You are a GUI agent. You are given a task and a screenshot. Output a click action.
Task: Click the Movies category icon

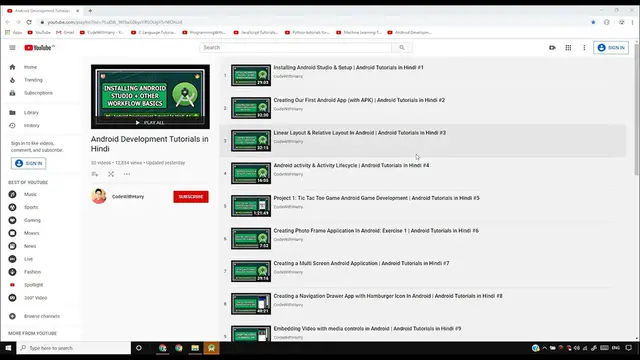click(13, 233)
